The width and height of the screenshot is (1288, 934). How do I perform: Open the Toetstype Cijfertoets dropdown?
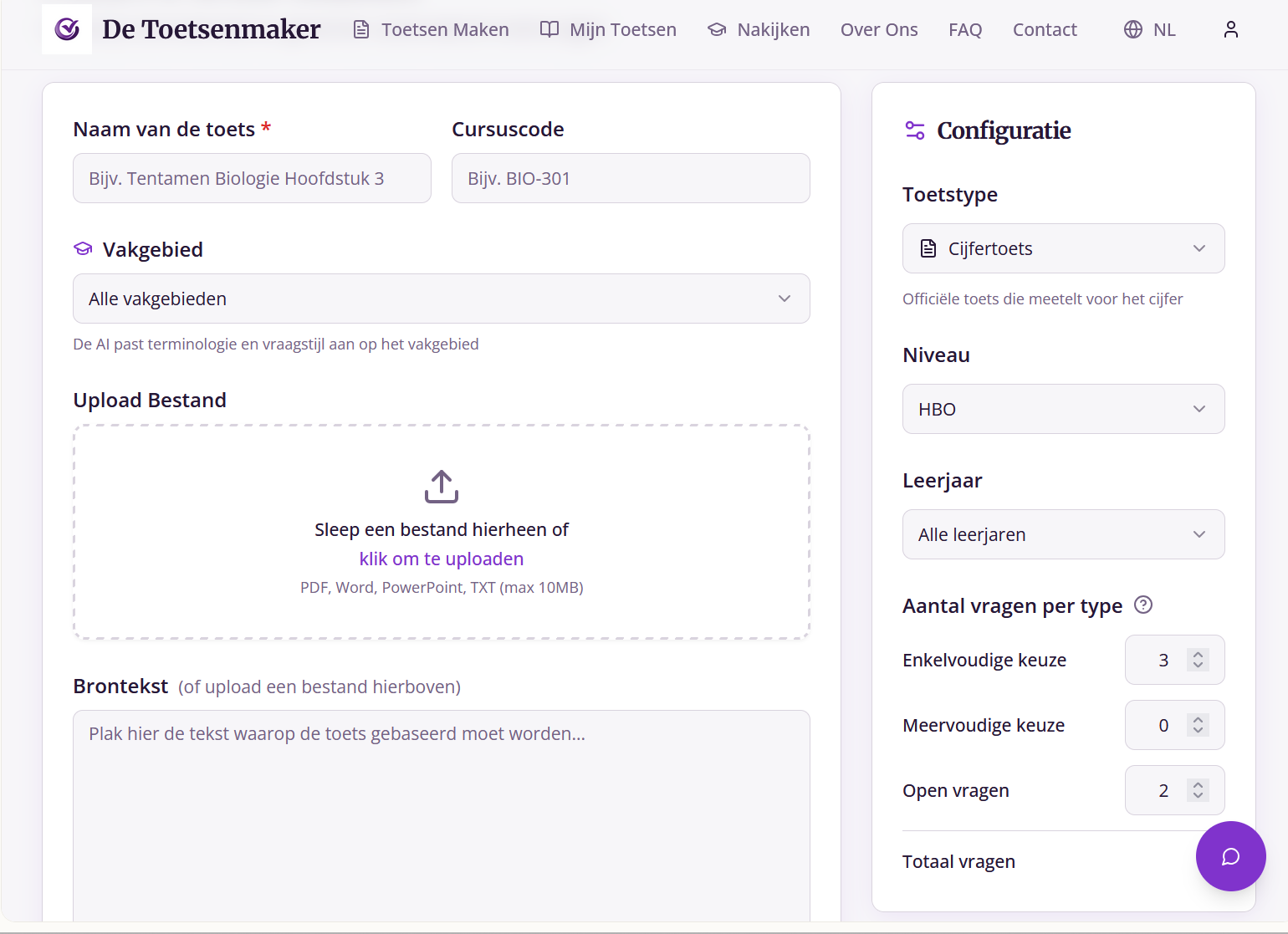pos(1063,248)
